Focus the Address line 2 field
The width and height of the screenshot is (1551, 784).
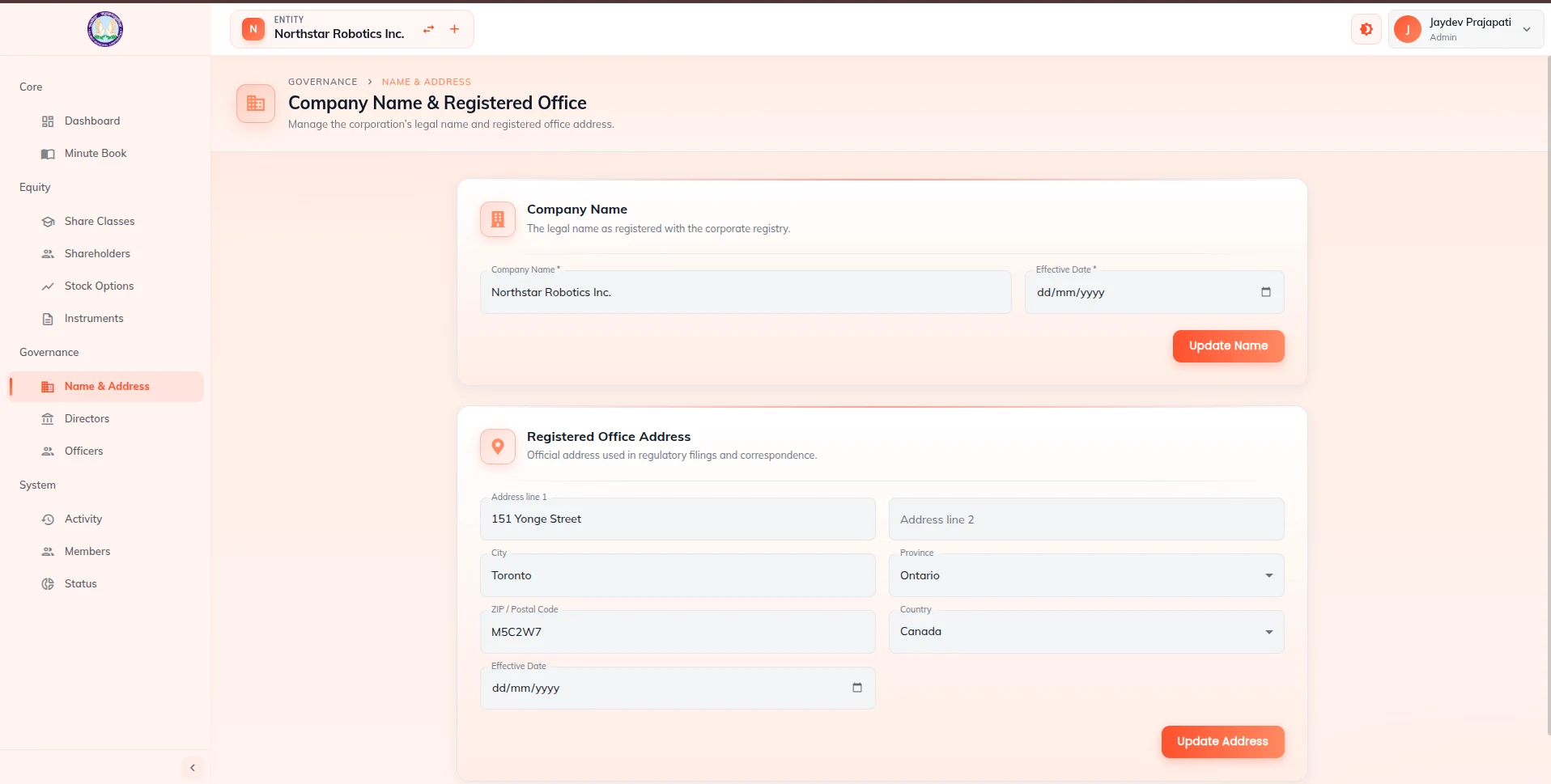(x=1086, y=519)
